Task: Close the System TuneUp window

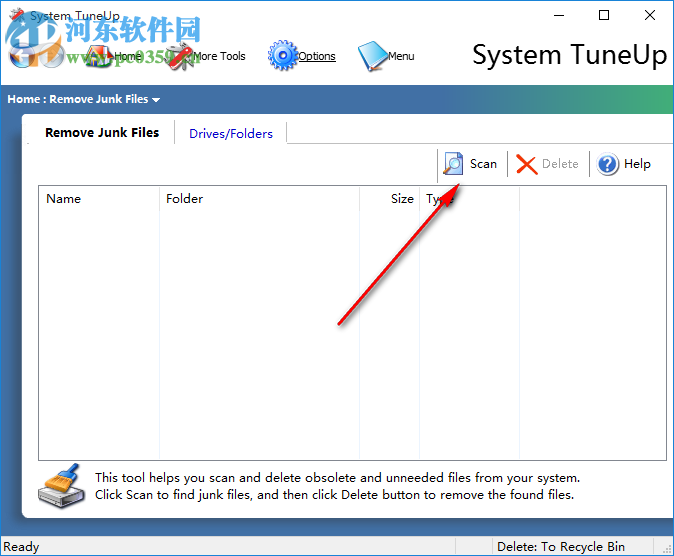Action: click(650, 15)
